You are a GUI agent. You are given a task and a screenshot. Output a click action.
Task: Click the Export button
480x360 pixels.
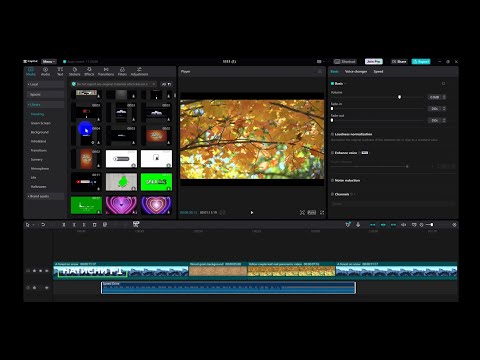click(x=421, y=62)
